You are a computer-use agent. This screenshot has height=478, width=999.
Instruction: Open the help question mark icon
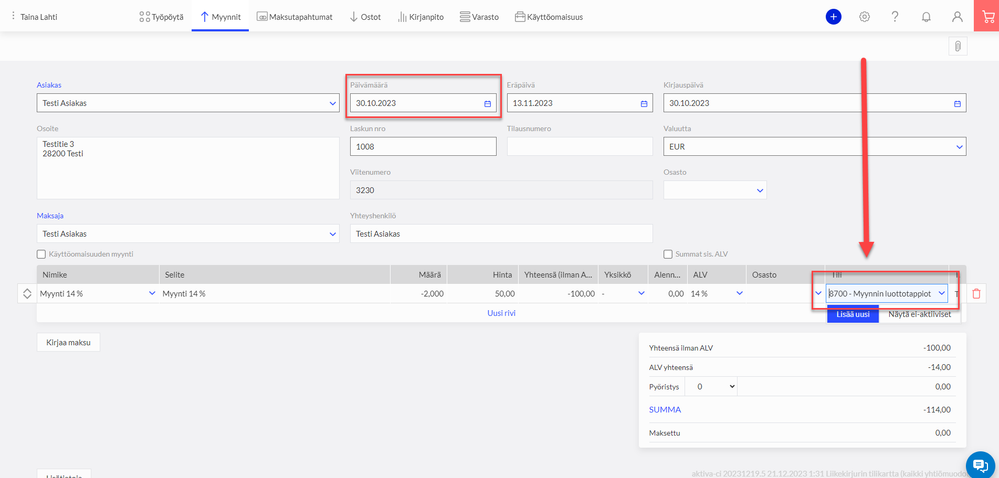pos(895,17)
